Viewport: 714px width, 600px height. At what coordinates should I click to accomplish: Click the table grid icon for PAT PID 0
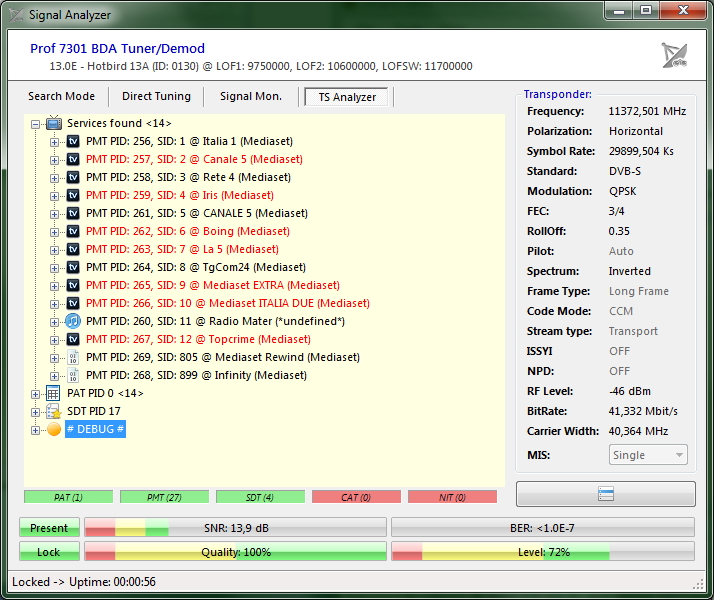point(53,393)
